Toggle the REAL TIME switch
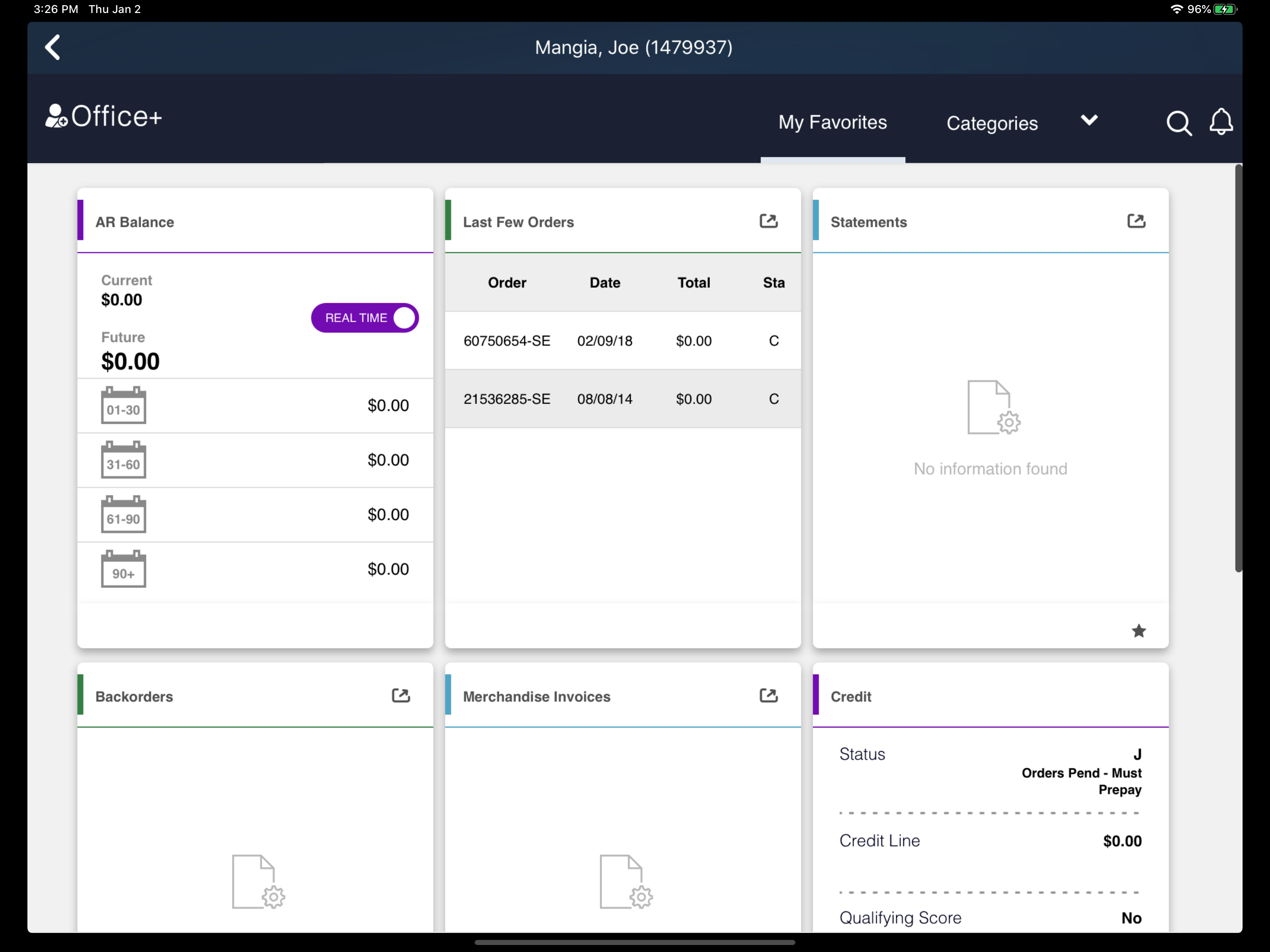This screenshot has height=952, width=1270. pyautogui.click(x=364, y=318)
